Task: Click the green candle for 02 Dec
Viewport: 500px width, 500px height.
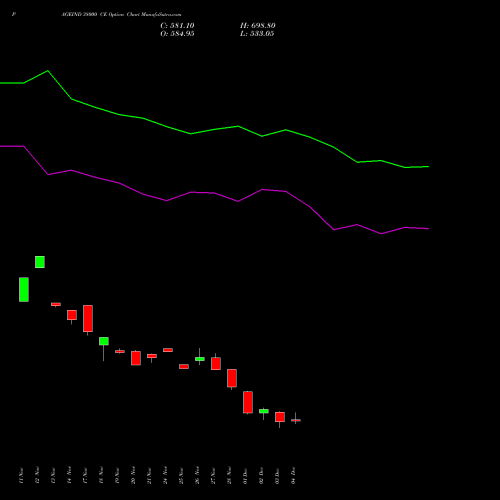Action: click(264, 411)
